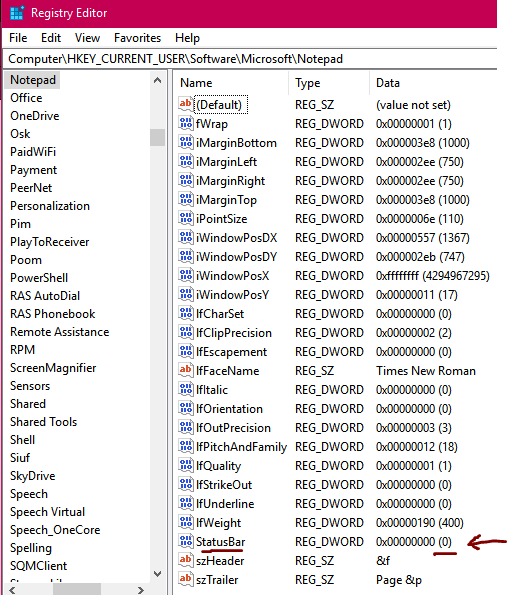The height and width of the screenshot is (595, 507).
Task: Click the right arrow of the horizontal scrollbar
Action: point(140,590)
